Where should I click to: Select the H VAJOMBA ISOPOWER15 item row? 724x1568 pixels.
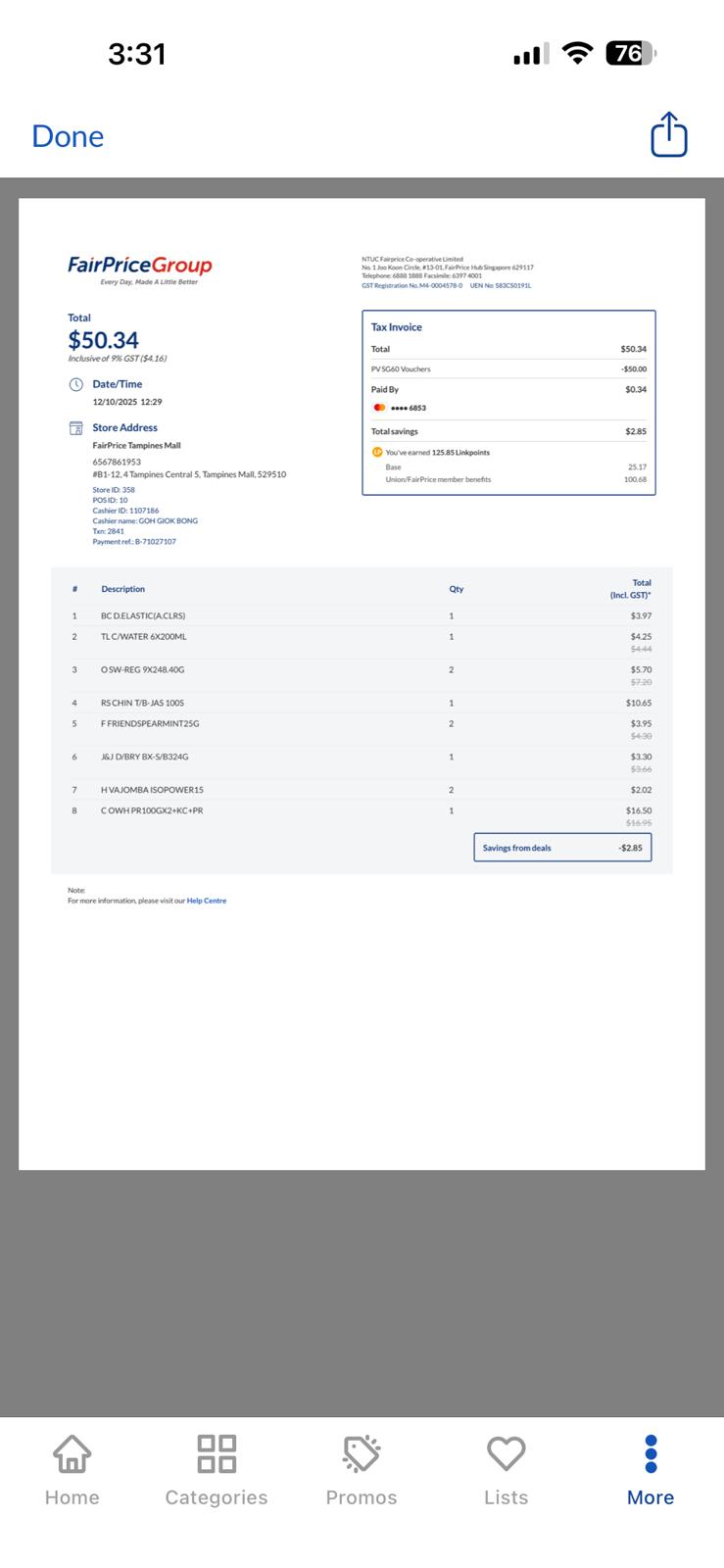pos(362,790)
